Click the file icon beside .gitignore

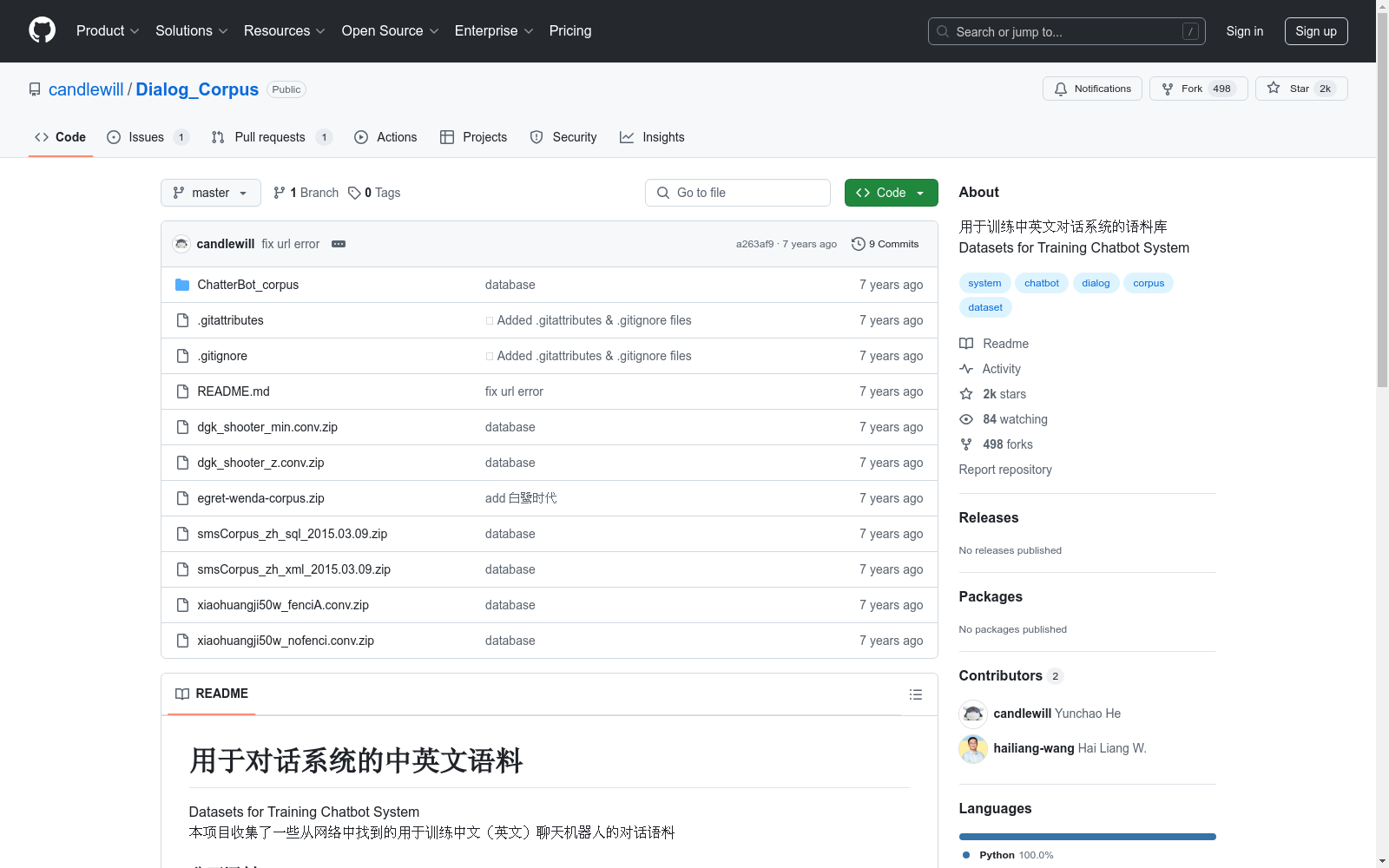coord(182,356)
